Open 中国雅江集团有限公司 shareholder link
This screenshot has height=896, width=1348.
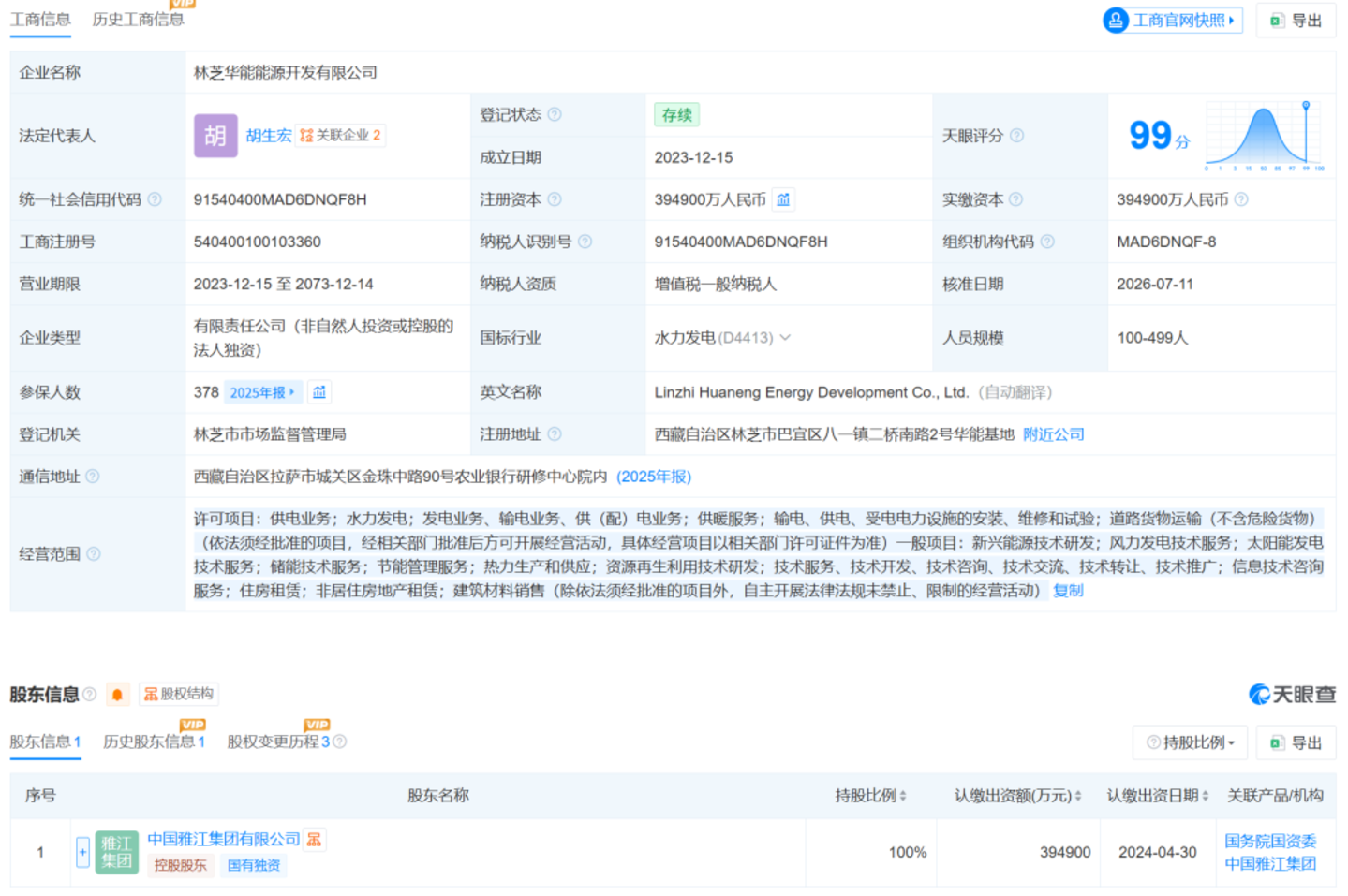click(224, 839)
